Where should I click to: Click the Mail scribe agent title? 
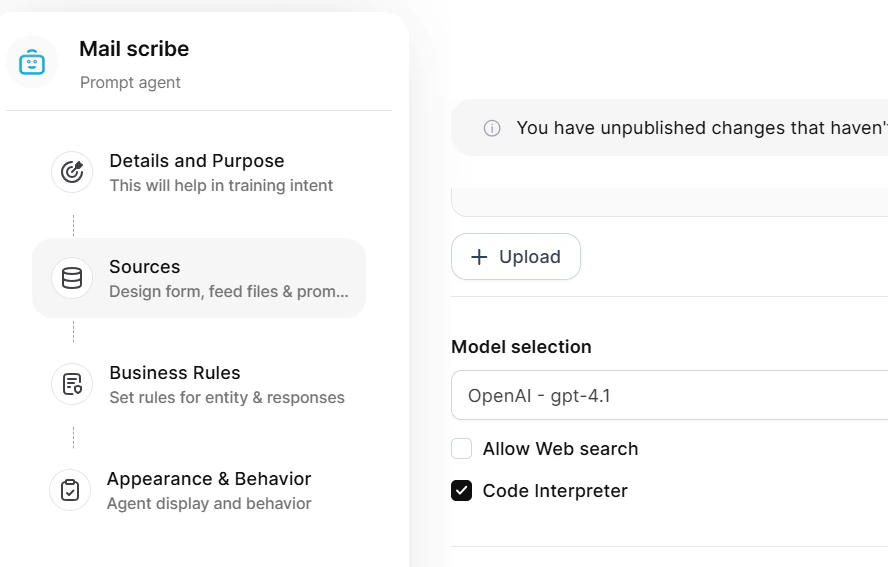pyautogui.click(x=134, y=49)
